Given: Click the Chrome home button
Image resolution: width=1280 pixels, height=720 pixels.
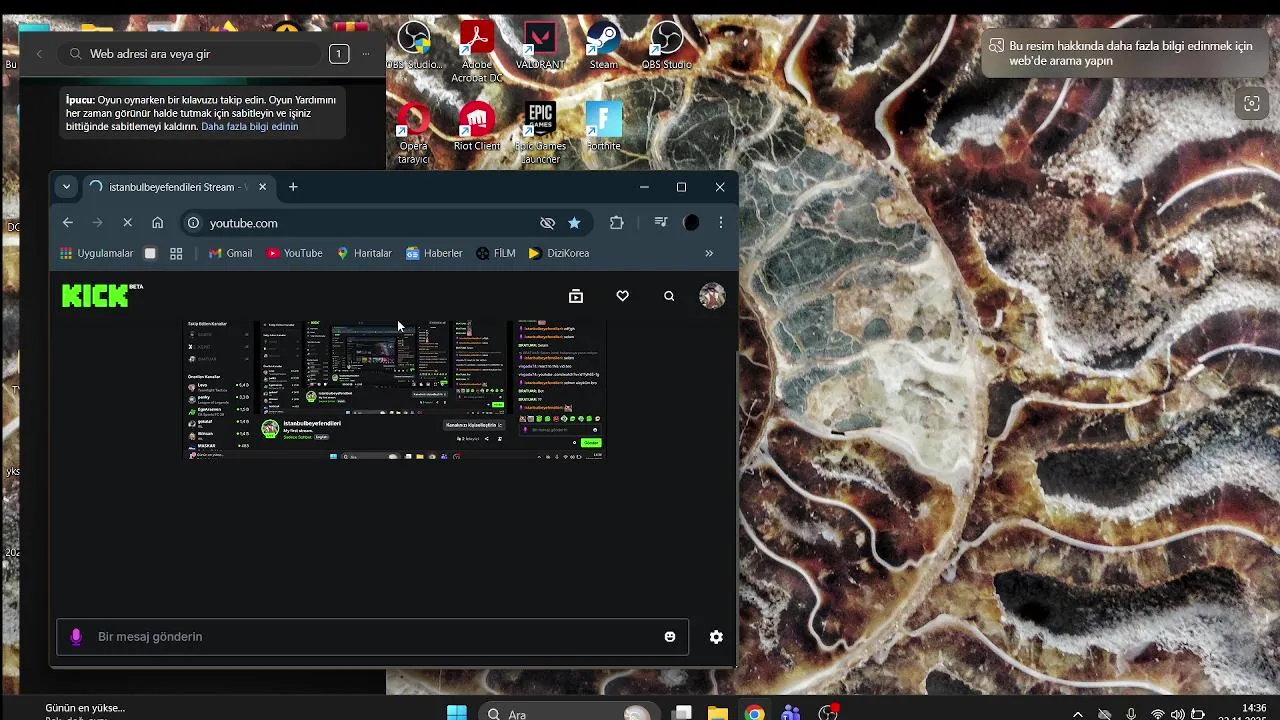Looking at the screenshot, I should pyautogui.click(x=157, y=223).
